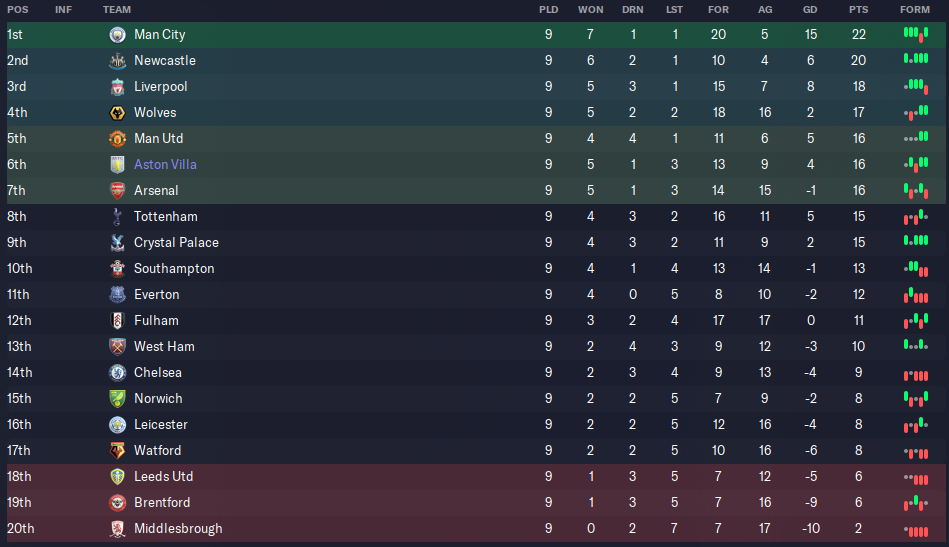Click Everton's form indicator bars
Viewport: 949px width, 547px height.
tap(916, 295)
